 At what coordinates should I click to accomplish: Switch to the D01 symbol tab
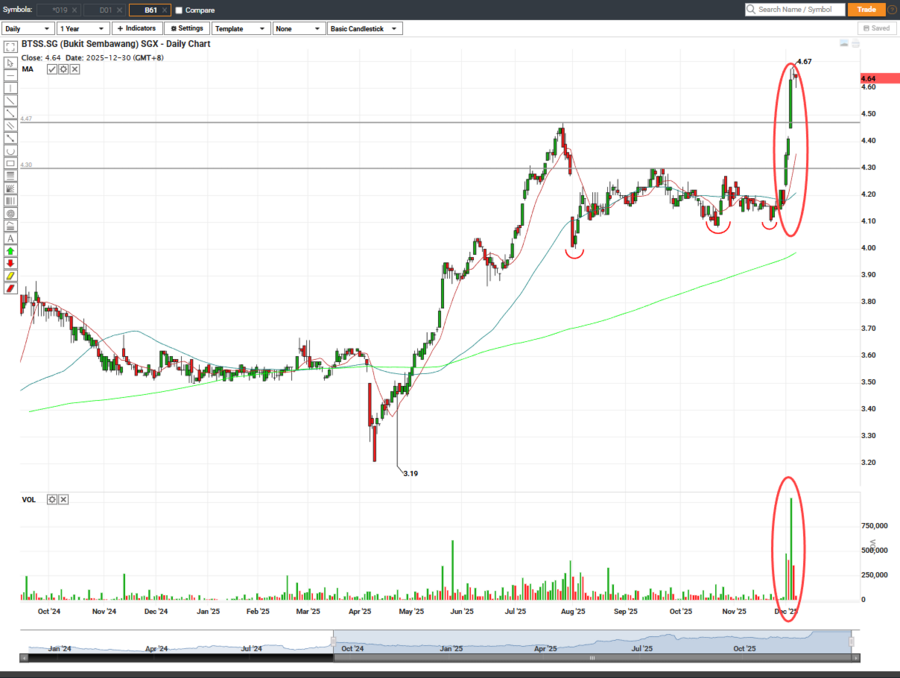105,10
